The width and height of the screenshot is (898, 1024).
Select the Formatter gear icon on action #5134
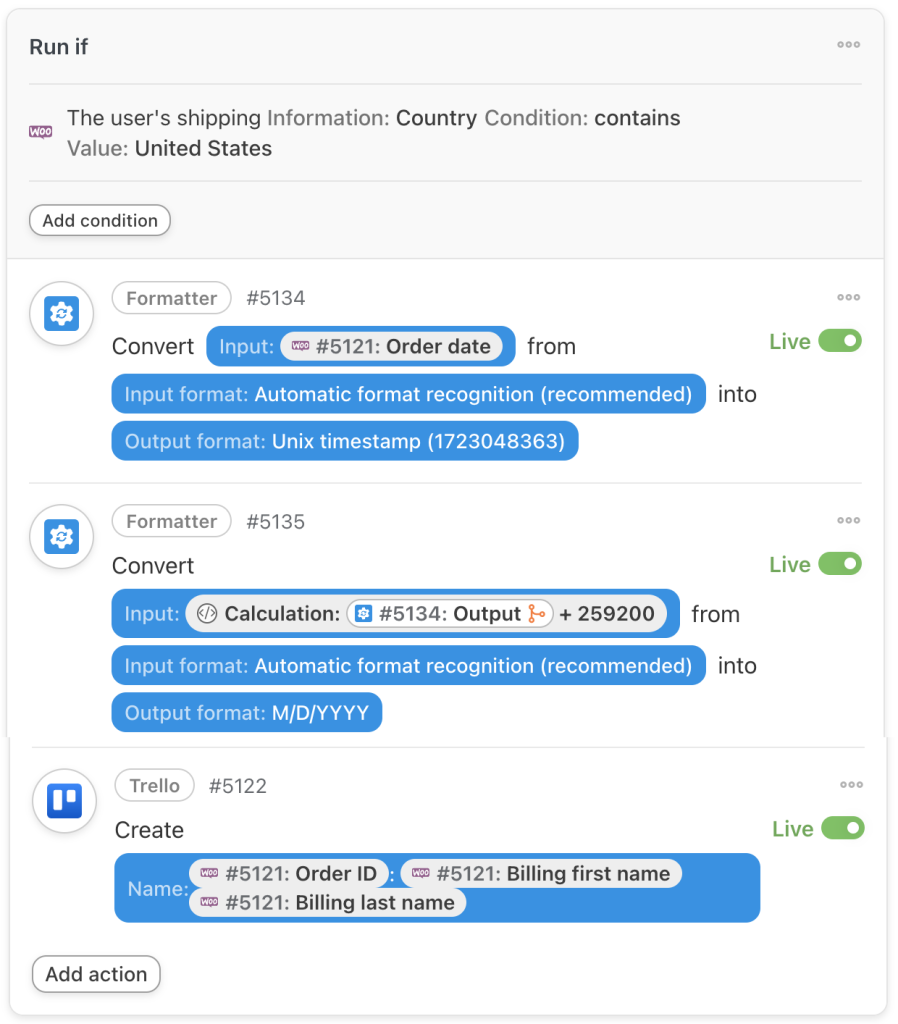coord(61,313)
